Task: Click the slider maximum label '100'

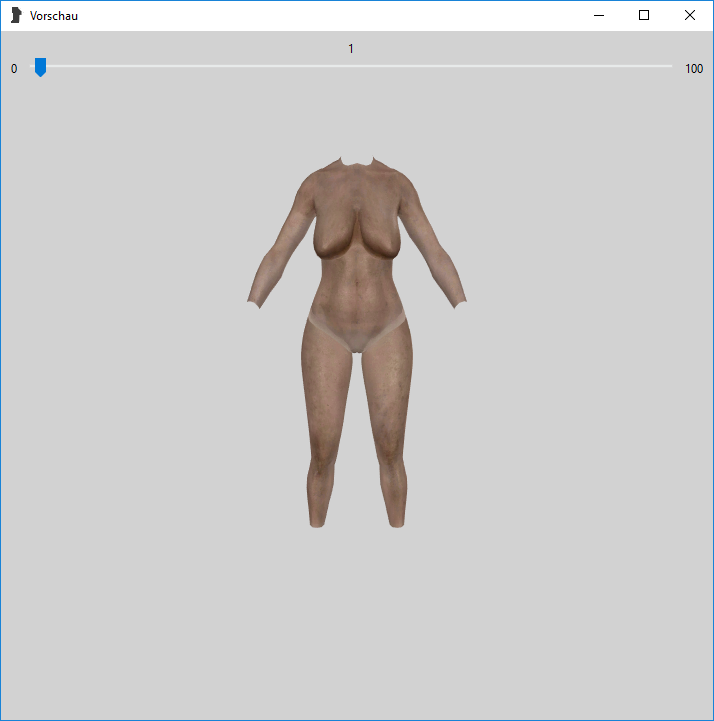Action: tap(694, 69)
